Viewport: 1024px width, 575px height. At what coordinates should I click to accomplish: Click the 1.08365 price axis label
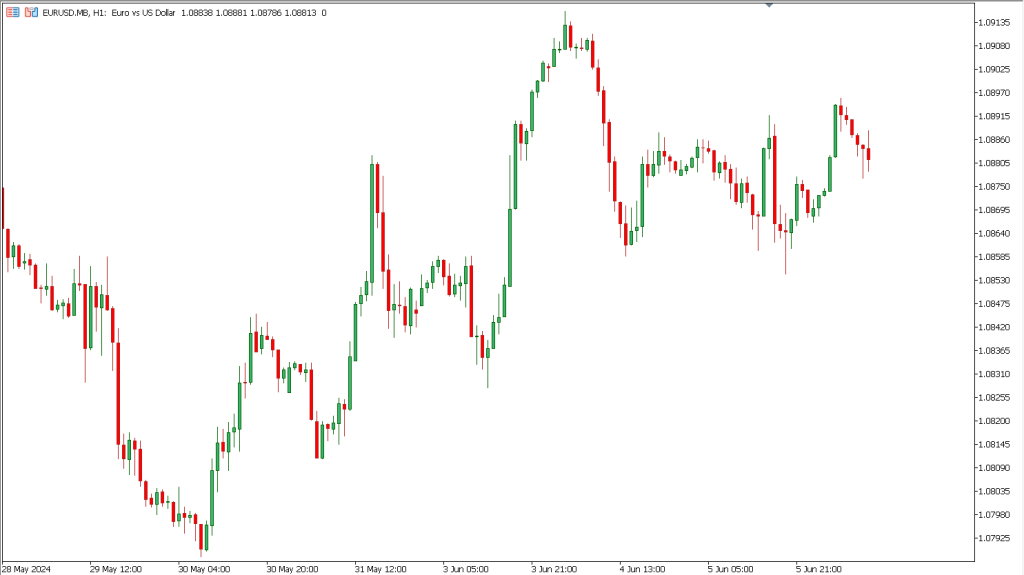click(993, 351)
